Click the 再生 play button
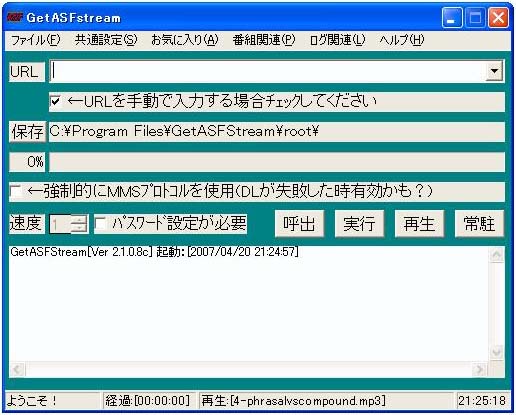This screenshot has height=415, width=516. [x=419, y=224]
